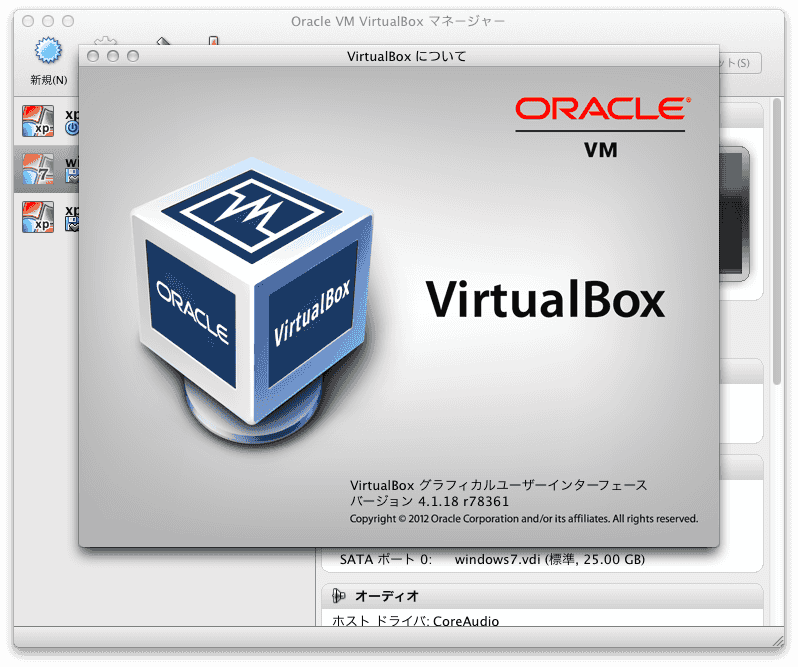Screen dimensions: 798x667
Task: Click the VirtualBox について title bar text
Action: [x=406, y=56]
